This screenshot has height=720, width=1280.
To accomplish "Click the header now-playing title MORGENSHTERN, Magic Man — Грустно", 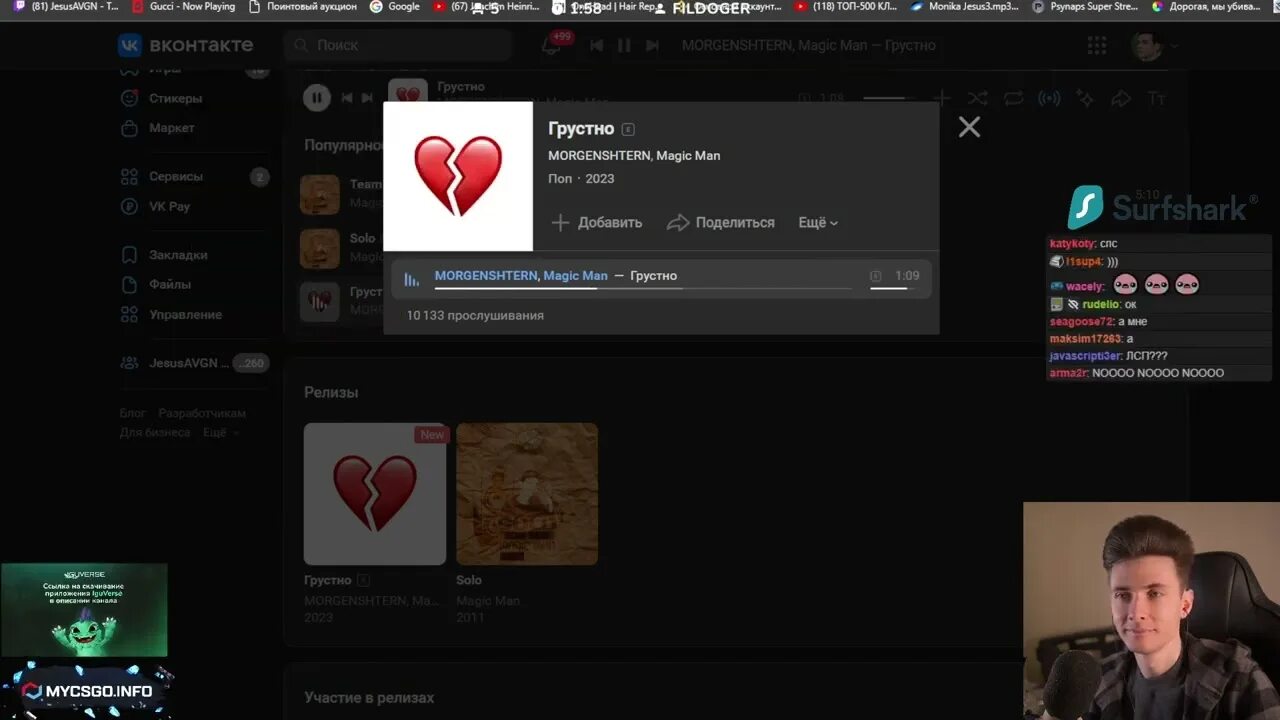I will point(808,45).
